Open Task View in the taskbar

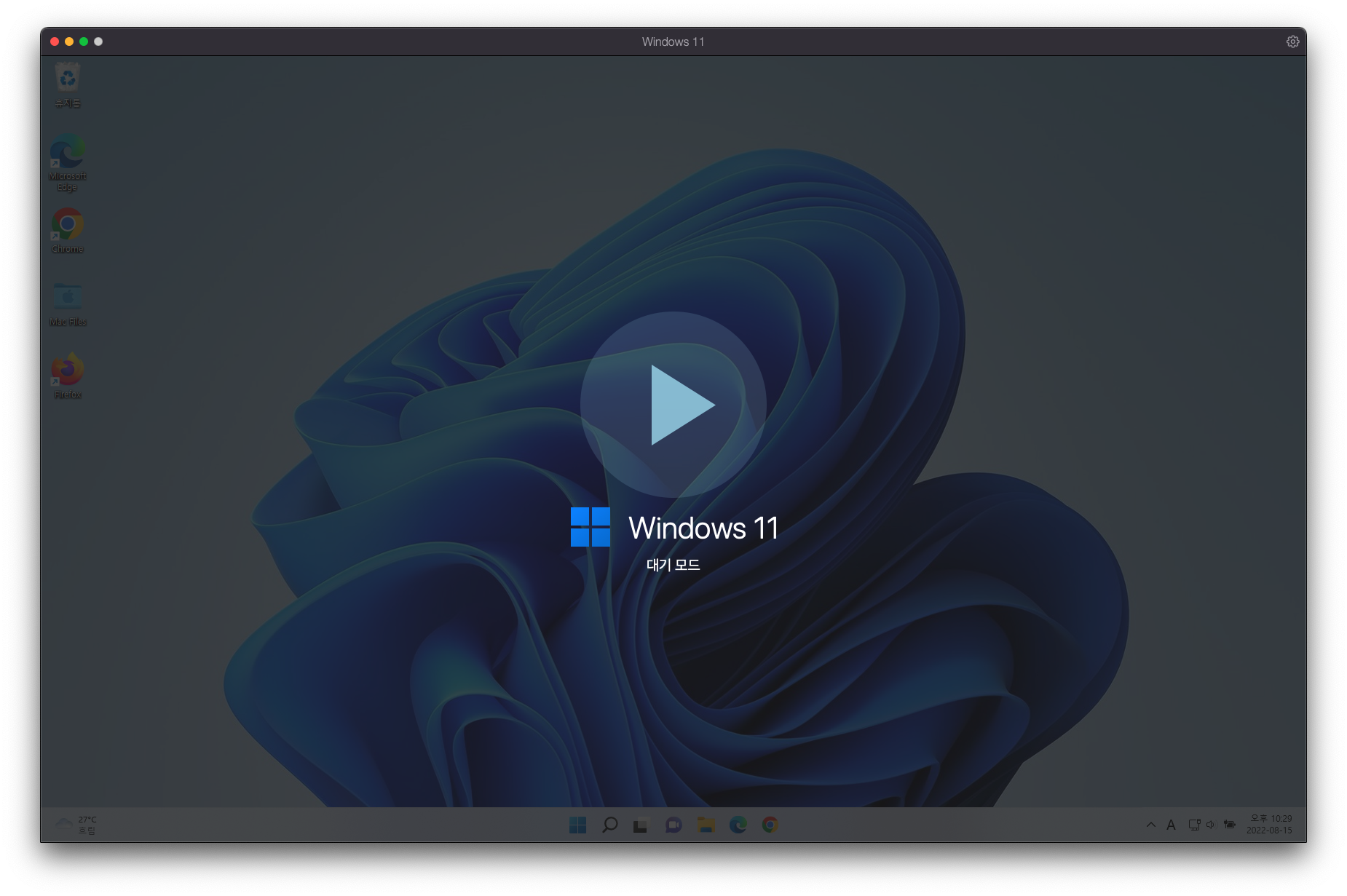641,825
